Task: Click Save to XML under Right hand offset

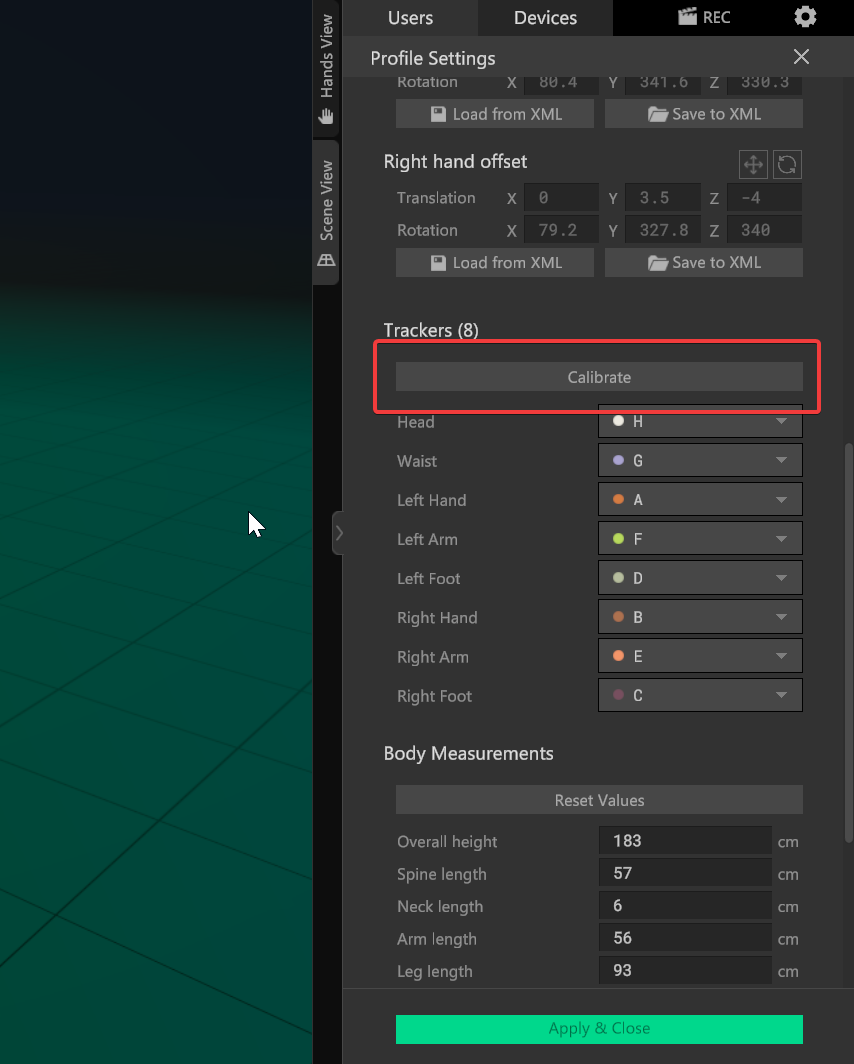Action: pos(704,263)
